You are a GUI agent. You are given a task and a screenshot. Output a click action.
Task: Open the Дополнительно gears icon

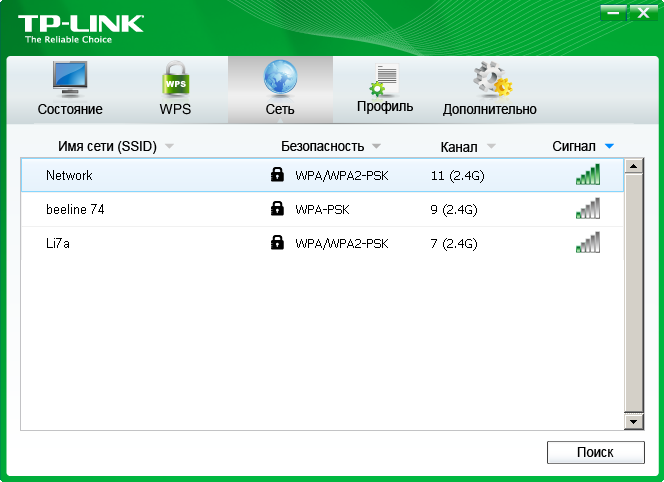pos(492,79)
